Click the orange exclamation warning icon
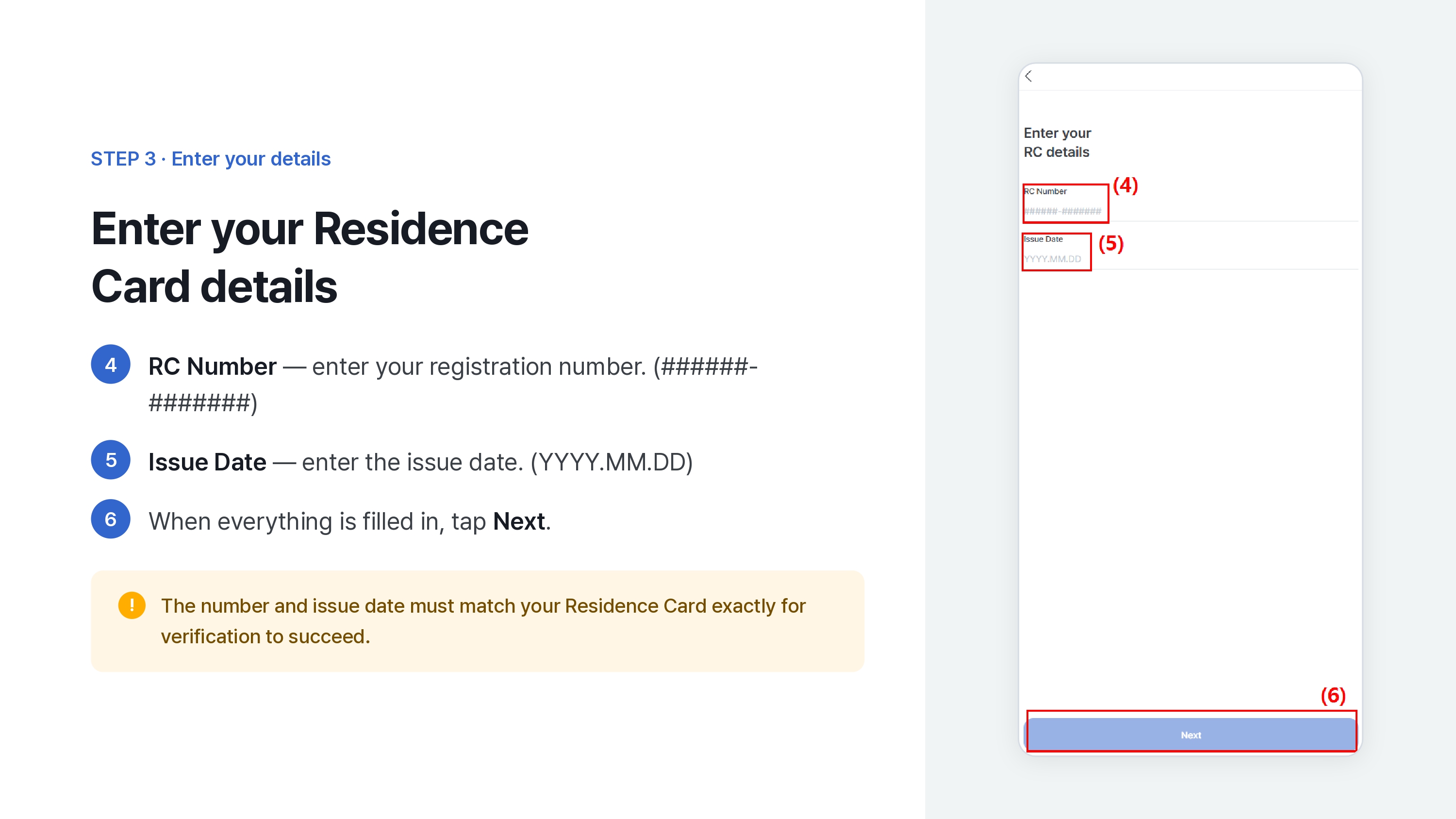The image size is (1456, 819). tap(132, 605)
